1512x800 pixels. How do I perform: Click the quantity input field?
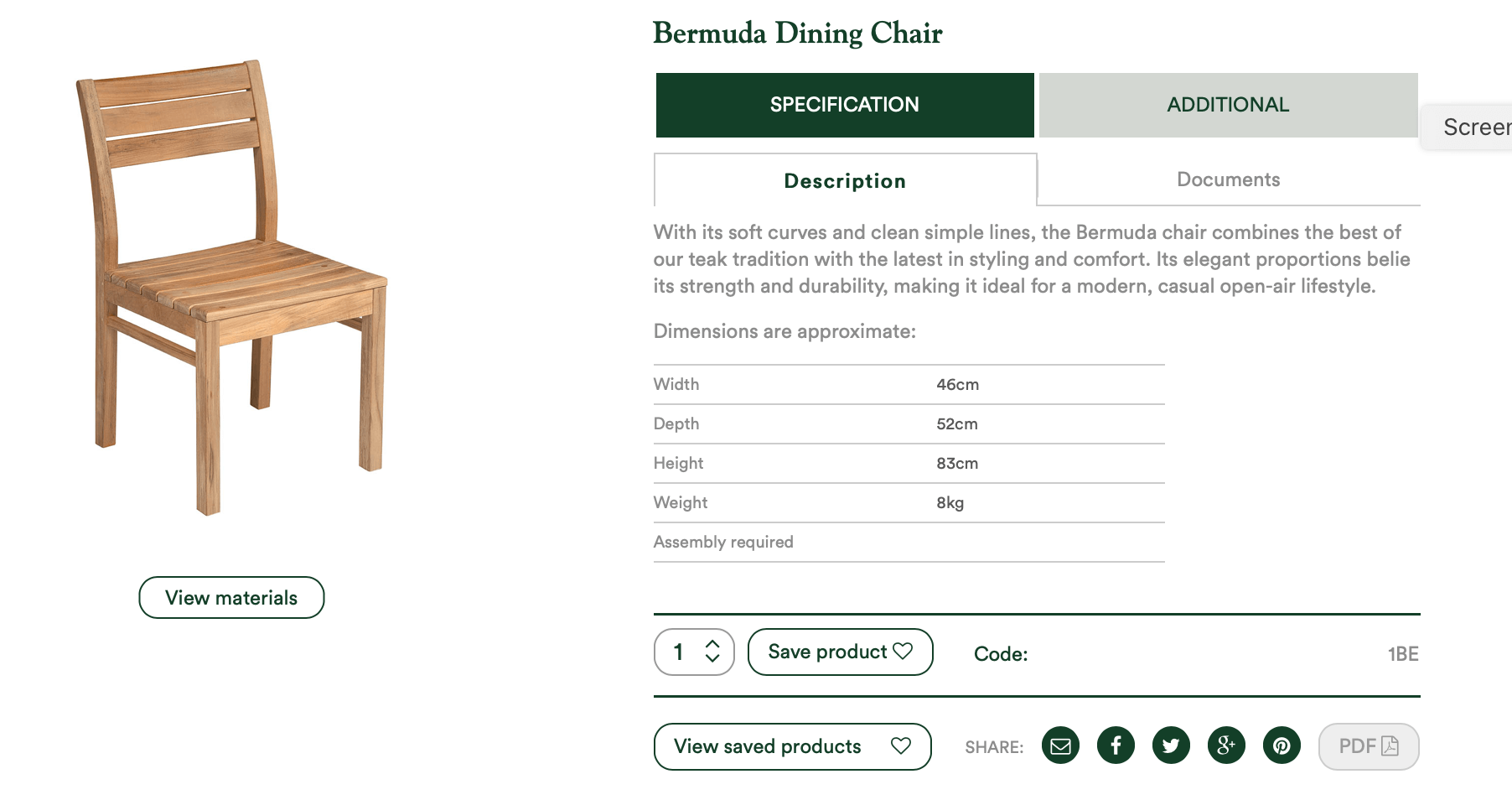(x=694, y=652)
